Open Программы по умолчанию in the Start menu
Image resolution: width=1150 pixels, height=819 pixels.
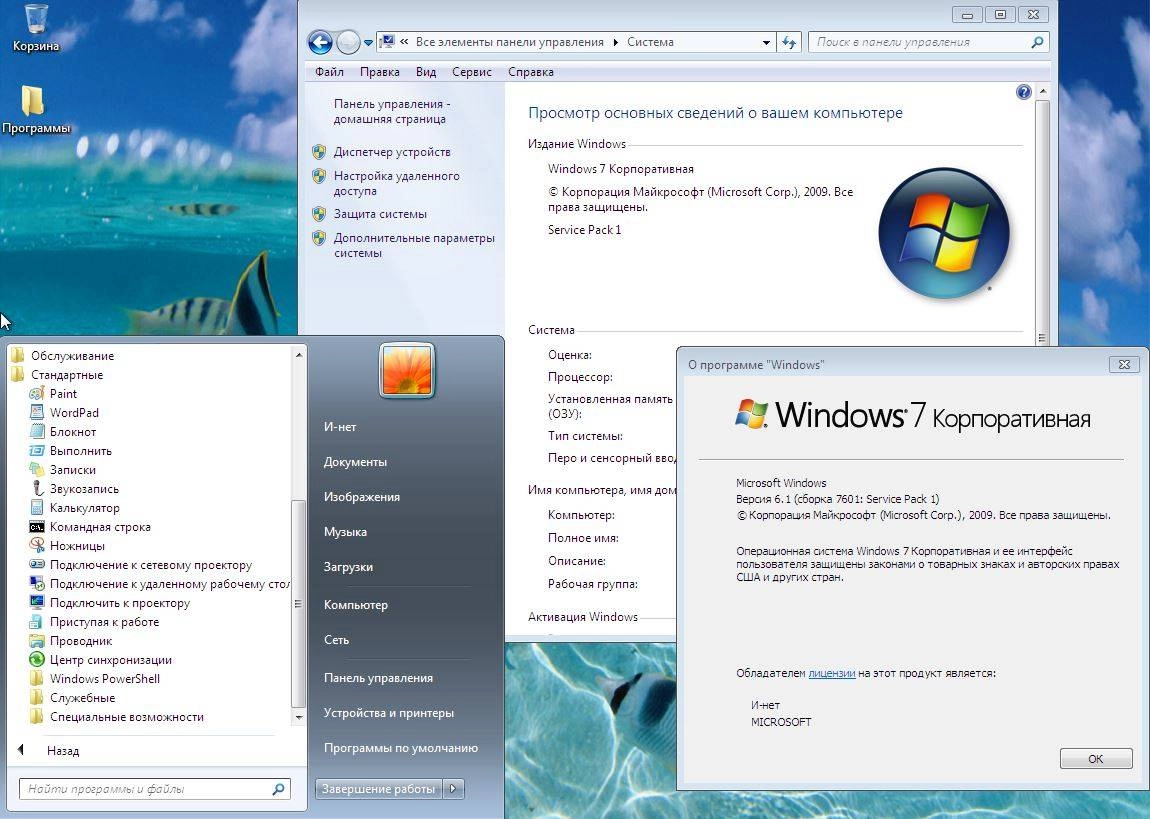tap(400, 748)
